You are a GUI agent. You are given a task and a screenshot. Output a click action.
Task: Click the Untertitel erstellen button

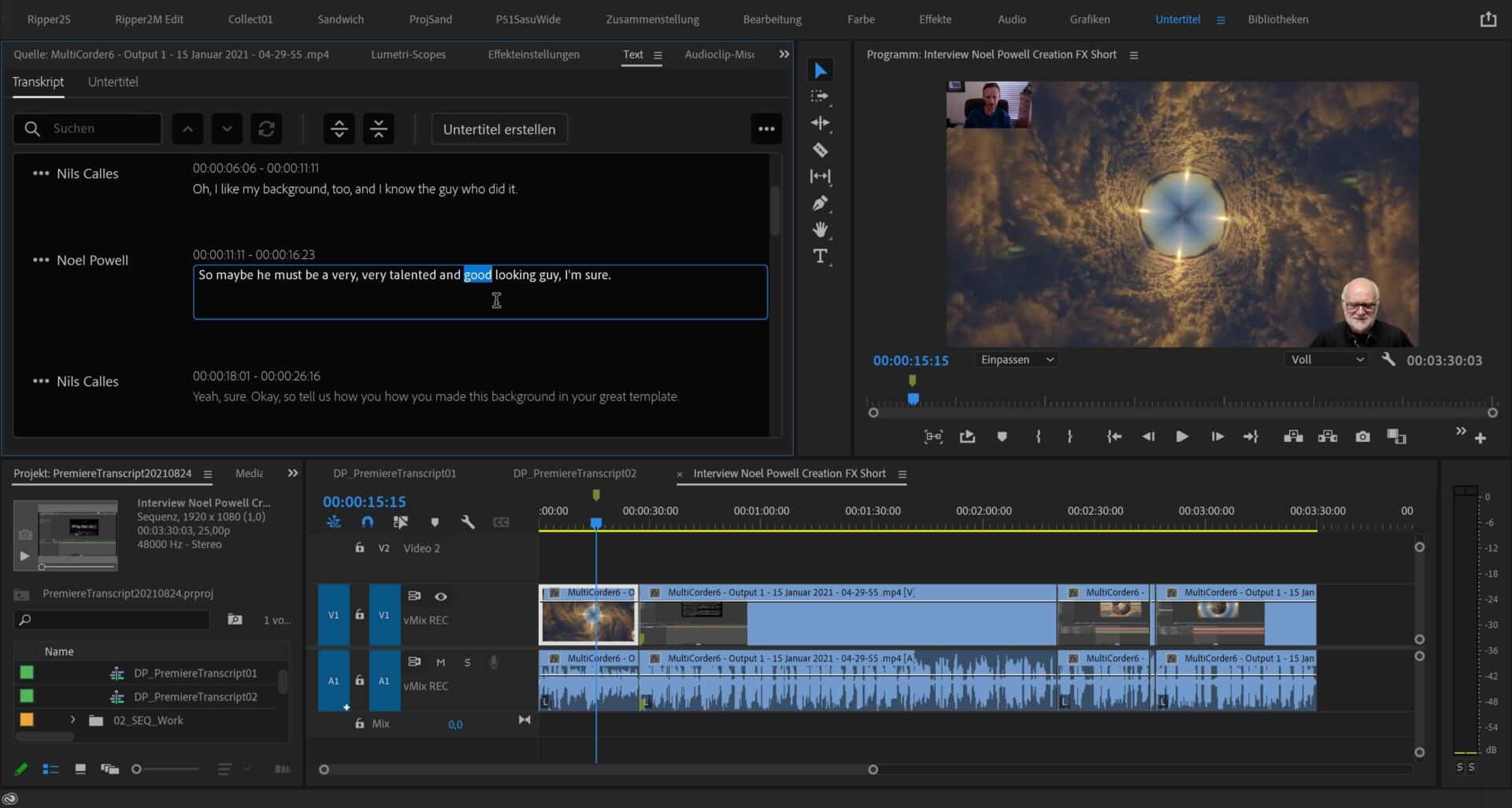point(498,128)
